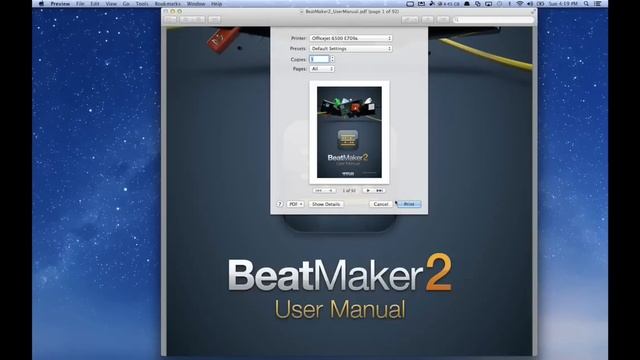Open the Window menu

196,4
